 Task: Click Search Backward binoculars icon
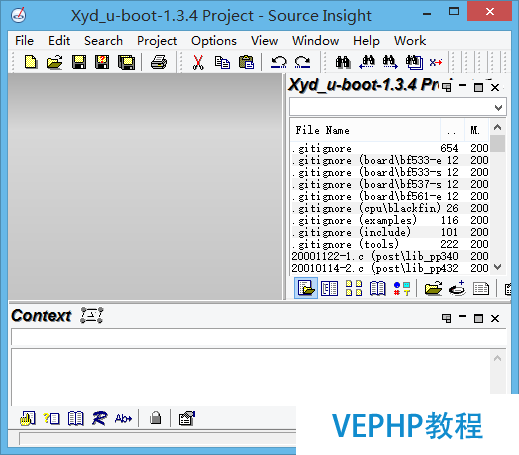(367, 62)
